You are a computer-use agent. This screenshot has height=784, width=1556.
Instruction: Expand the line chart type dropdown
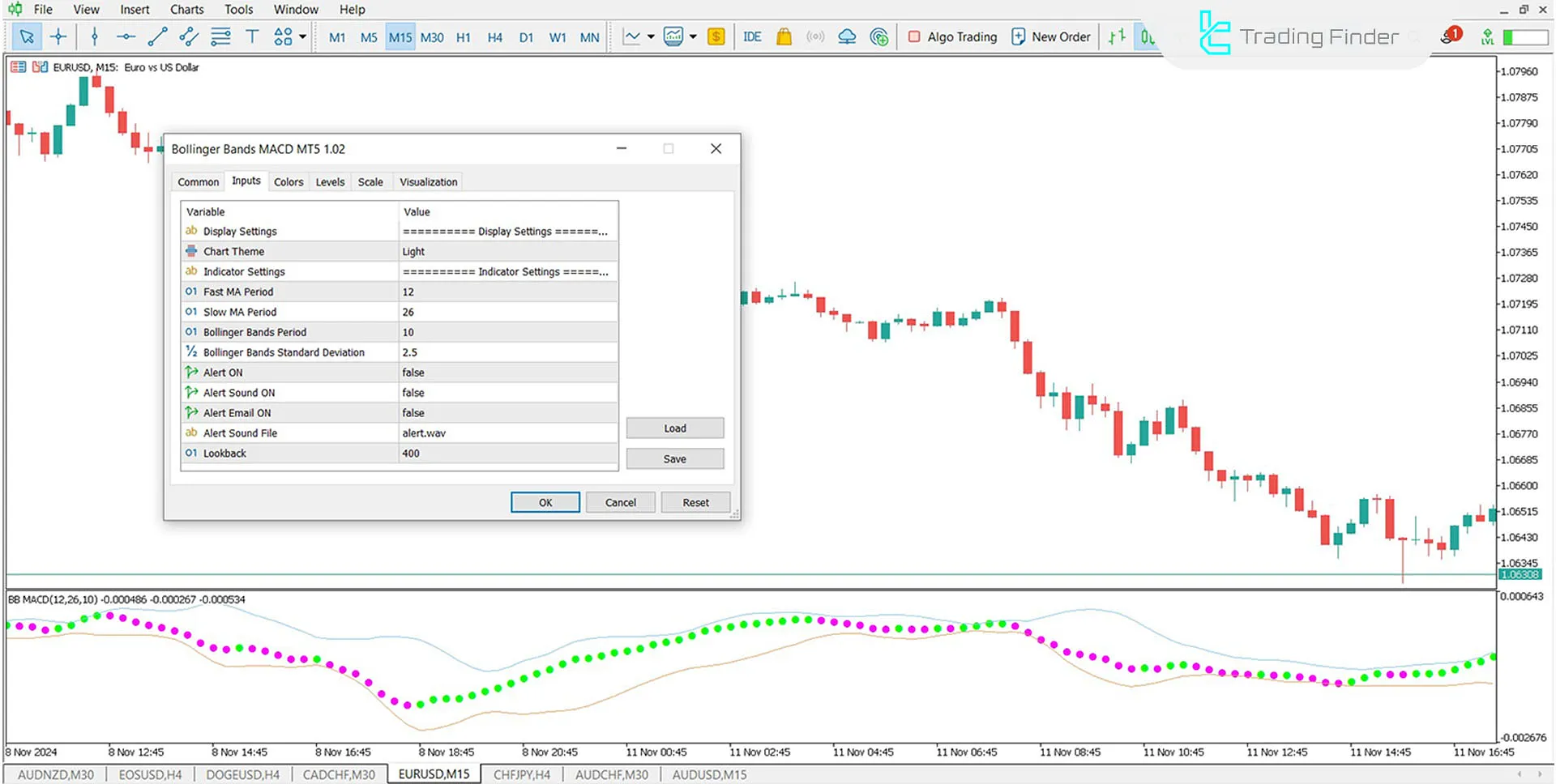click(649, 36)
